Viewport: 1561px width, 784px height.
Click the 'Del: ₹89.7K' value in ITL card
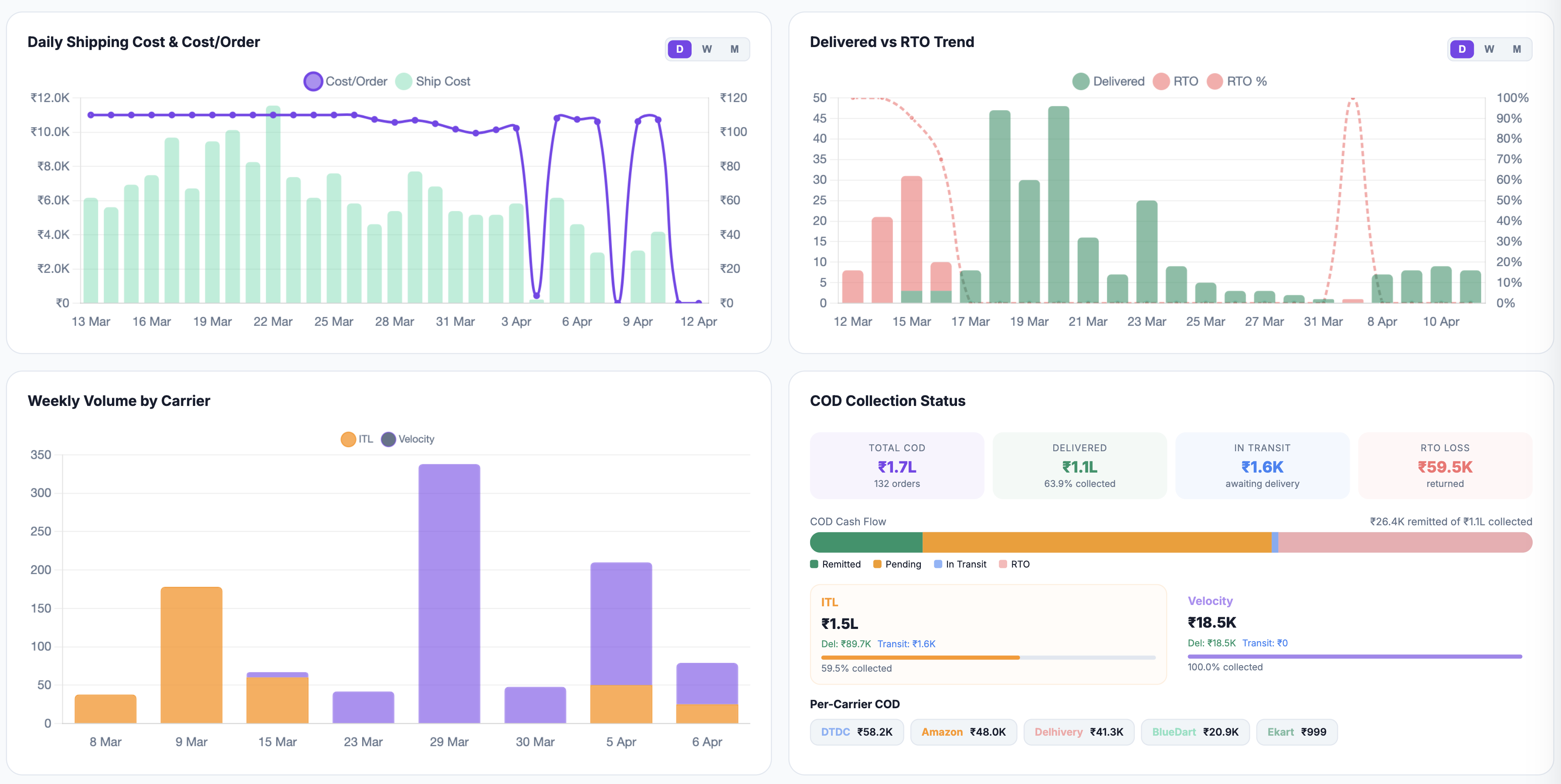point(846,644)
